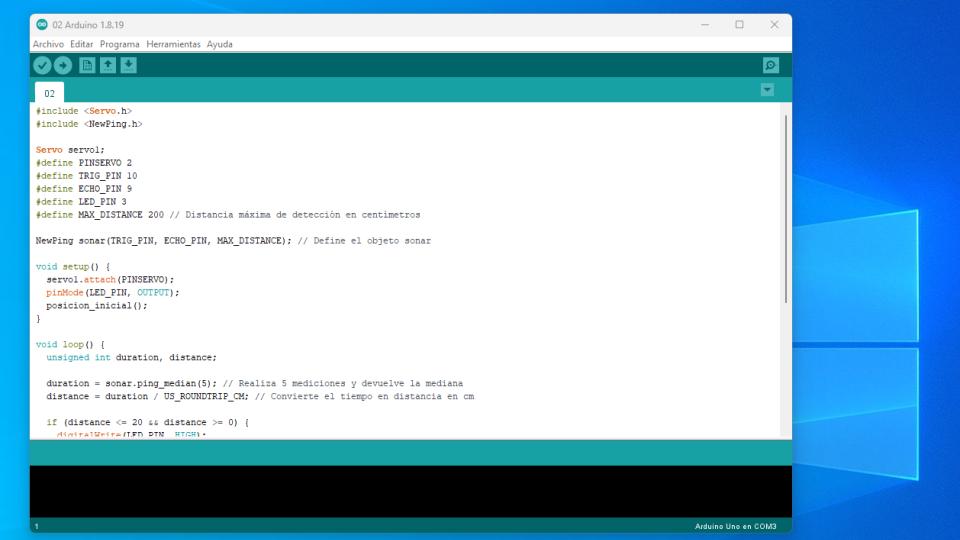Click the 'NewPing sonar(TRIG_PIN, ECHO_PIN, MAX_DISTANCE);' code

pos(163,241)
